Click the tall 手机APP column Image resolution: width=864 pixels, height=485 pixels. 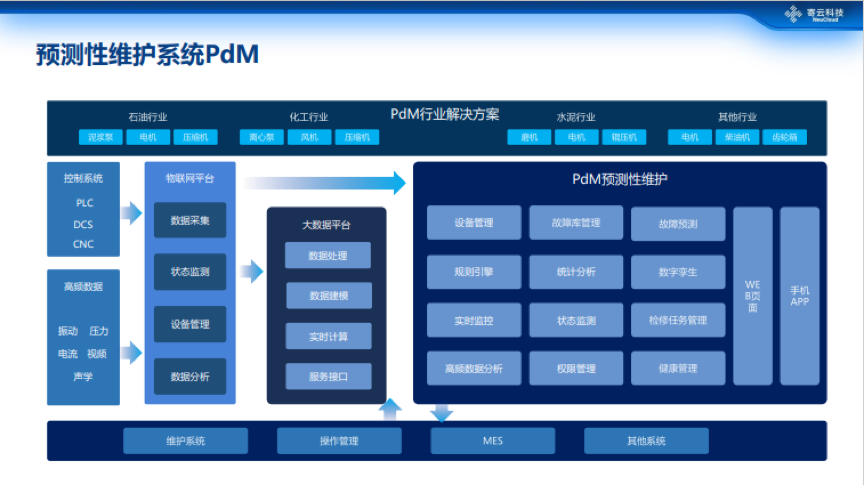tap(800, 296)
